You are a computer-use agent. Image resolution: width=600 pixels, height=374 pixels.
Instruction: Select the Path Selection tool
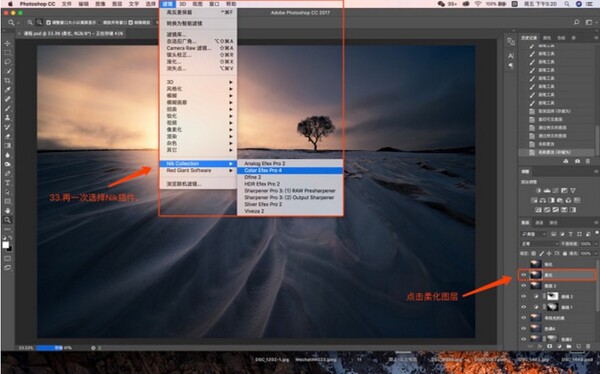(x=7, y=192)
